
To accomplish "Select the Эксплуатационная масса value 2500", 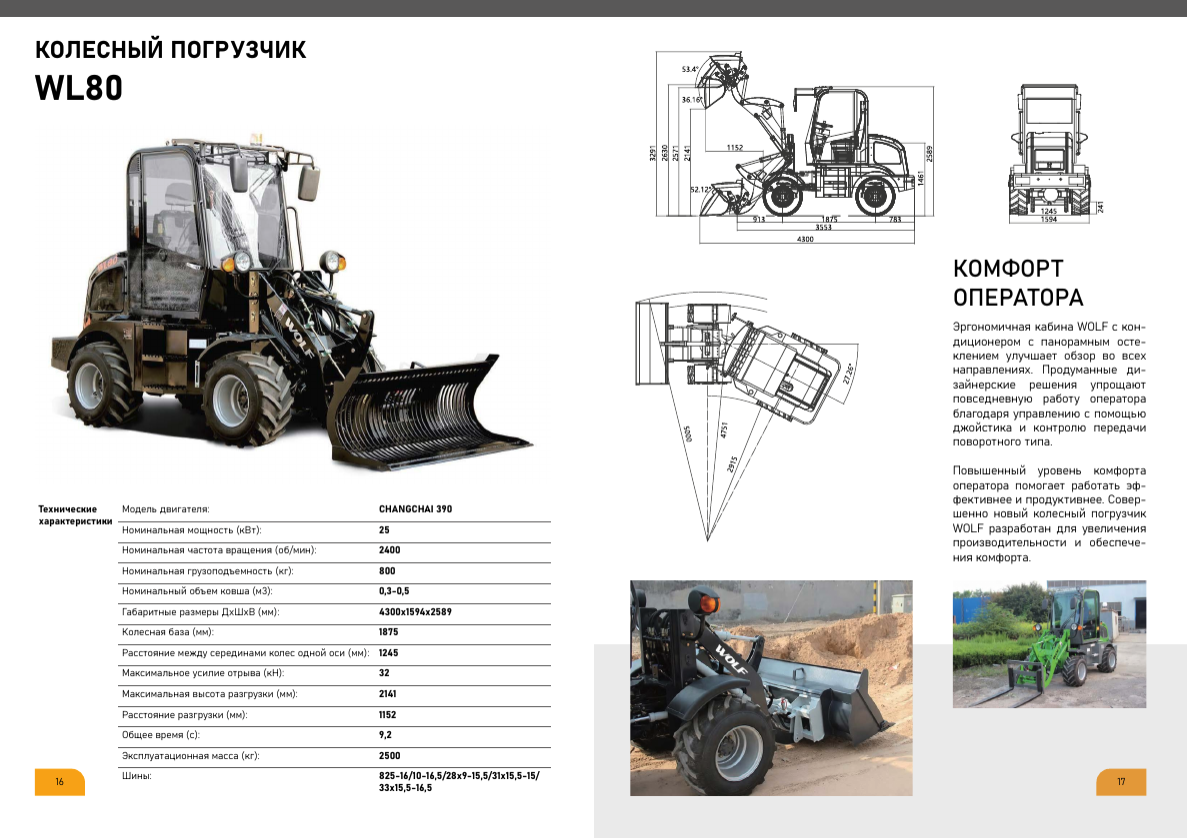I will [389, 756].
